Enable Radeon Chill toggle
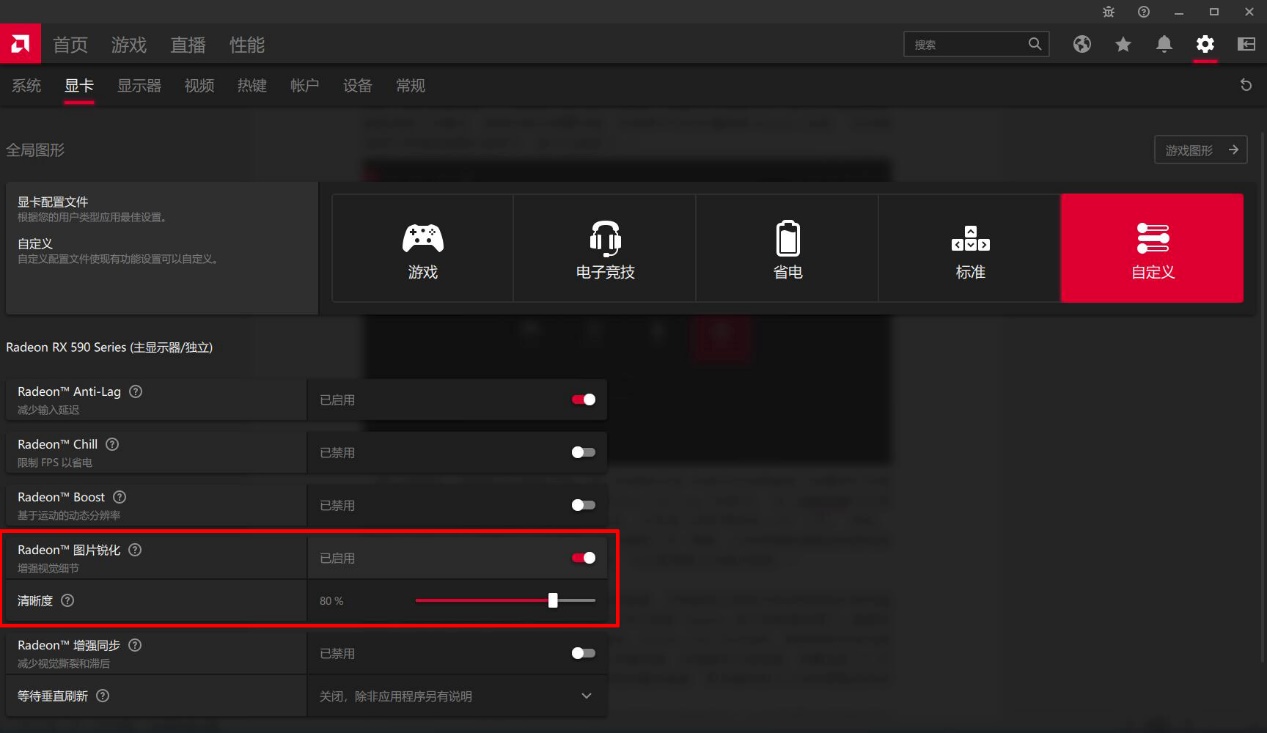The image size is (1267, 733). 583,452
